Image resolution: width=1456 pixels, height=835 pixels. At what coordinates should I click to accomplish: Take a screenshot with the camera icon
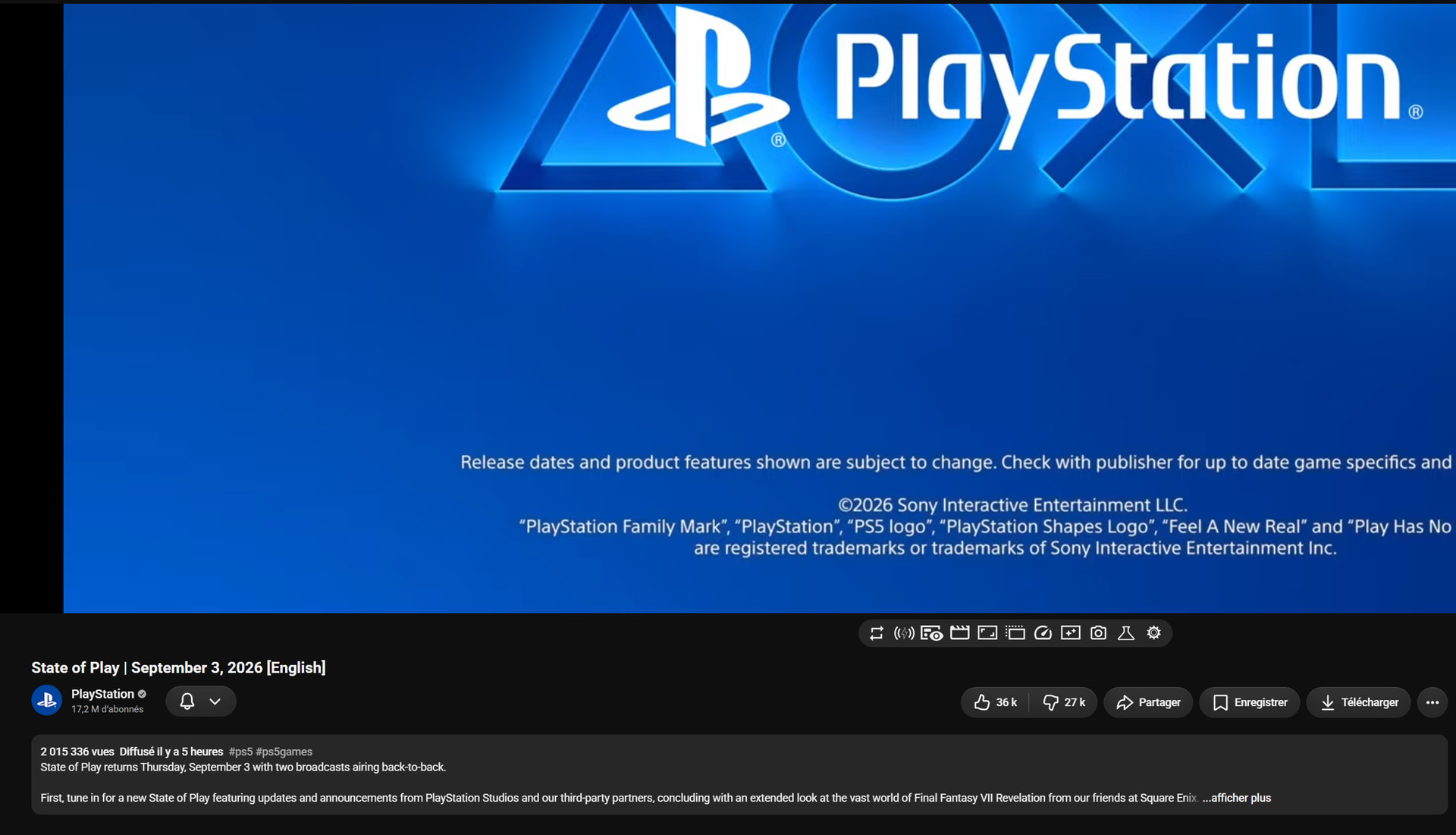point(1098,633)
